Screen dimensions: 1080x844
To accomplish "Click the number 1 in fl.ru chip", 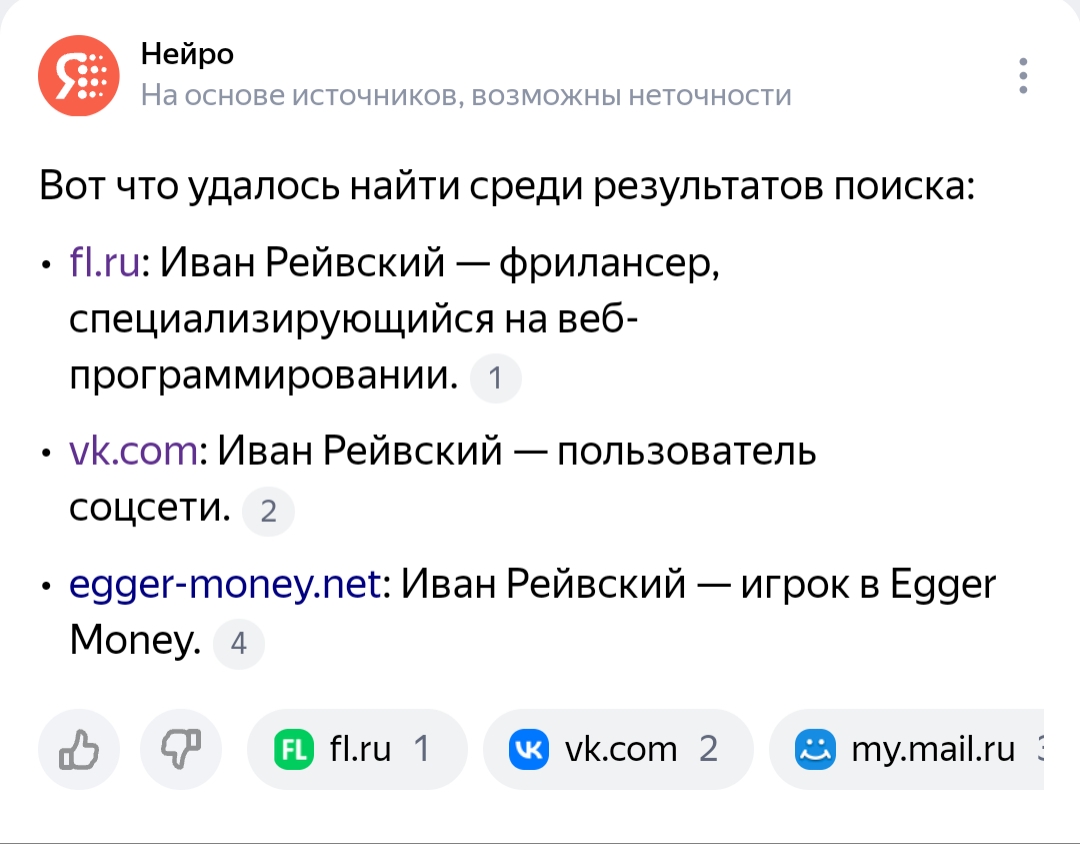I will (x=421, y=749).
